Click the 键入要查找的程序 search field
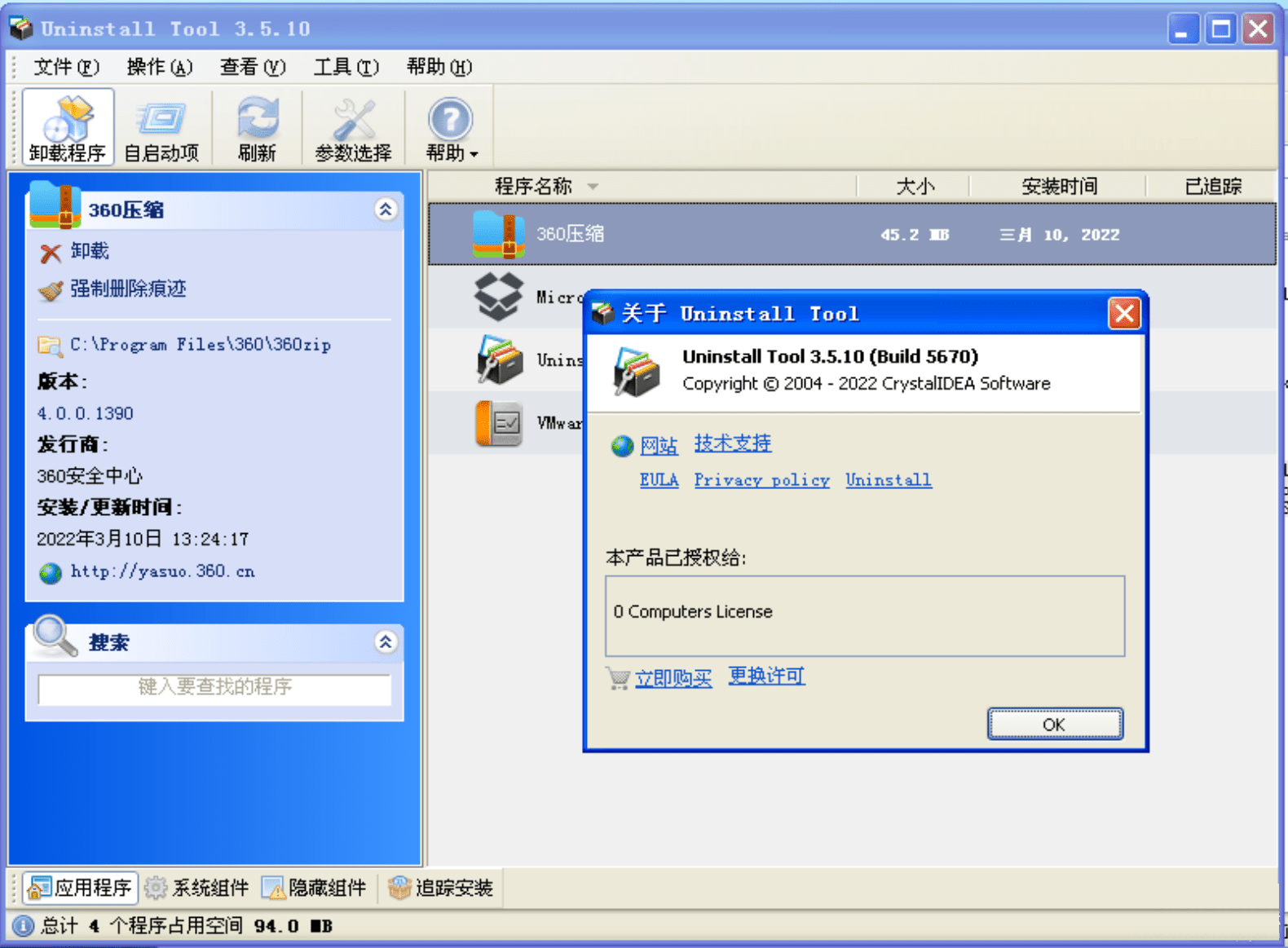1288x948 pixels. pos(214,688)
